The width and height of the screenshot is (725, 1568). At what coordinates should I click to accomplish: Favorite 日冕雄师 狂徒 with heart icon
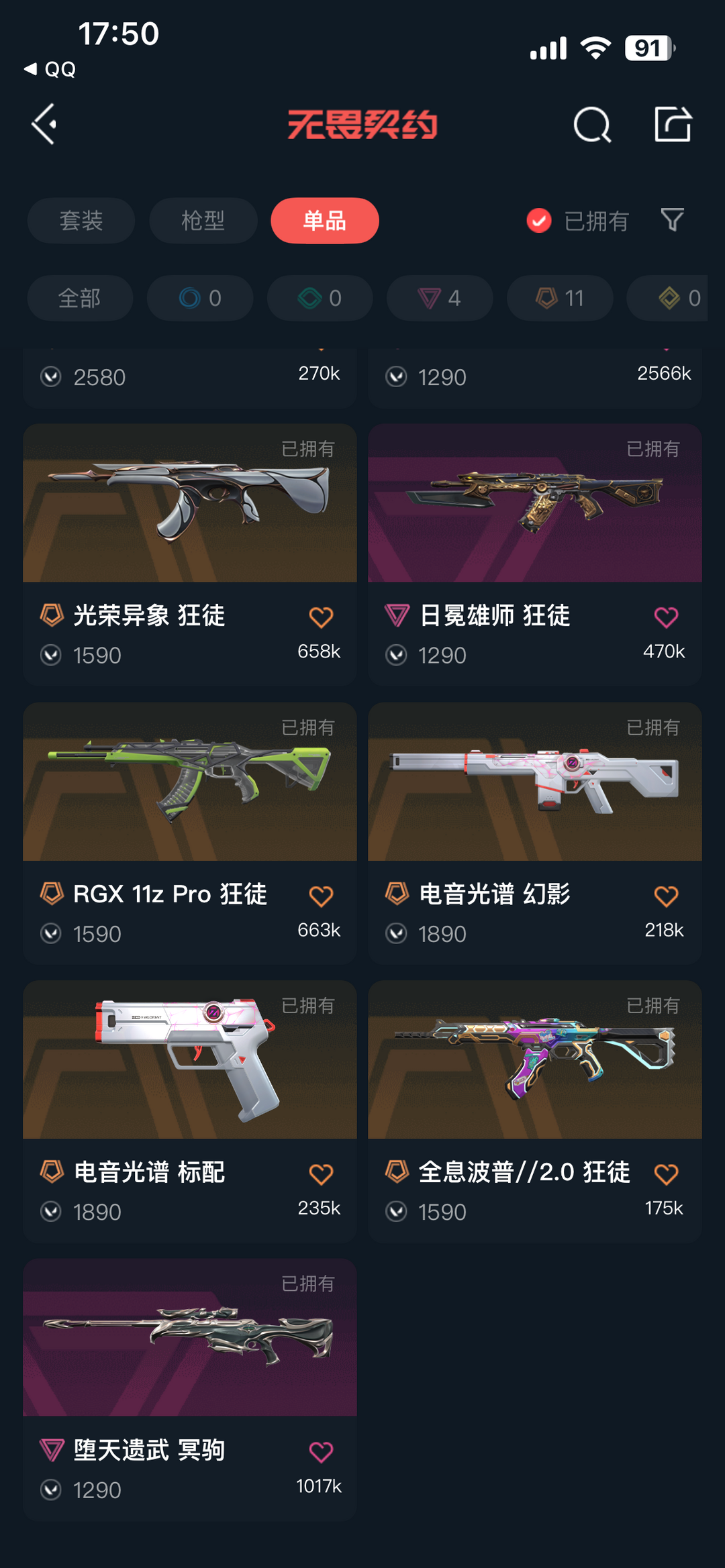click(x=666, y=617)
